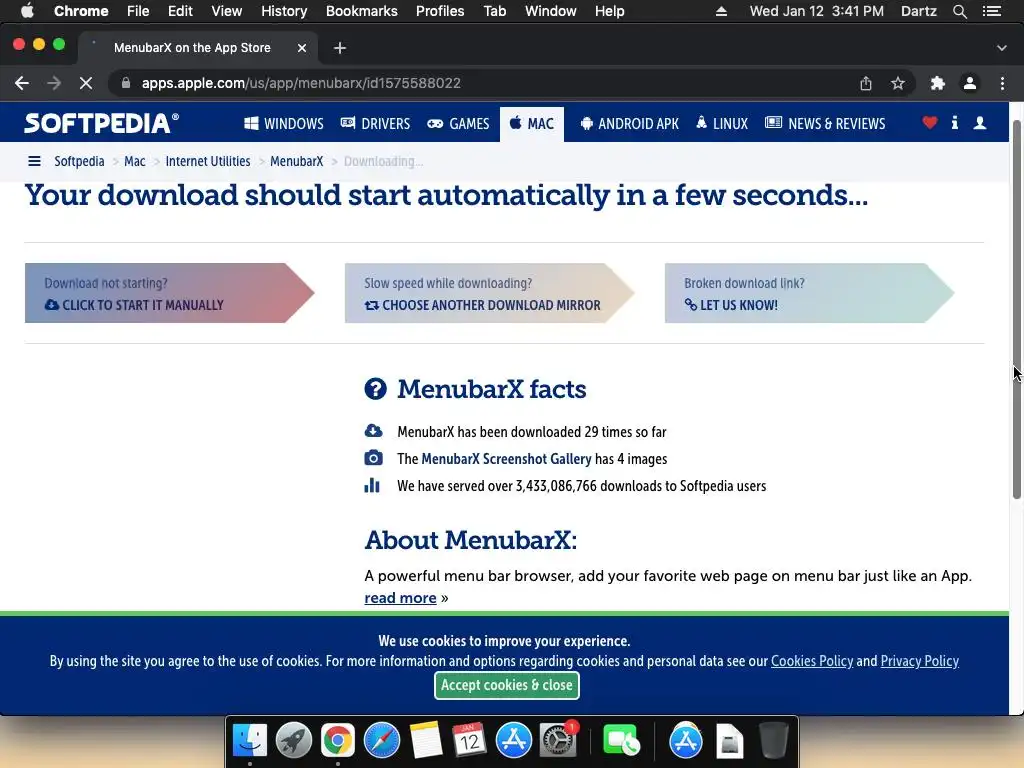
Task: Click the Softpedia logo
Action: (101, 123)
